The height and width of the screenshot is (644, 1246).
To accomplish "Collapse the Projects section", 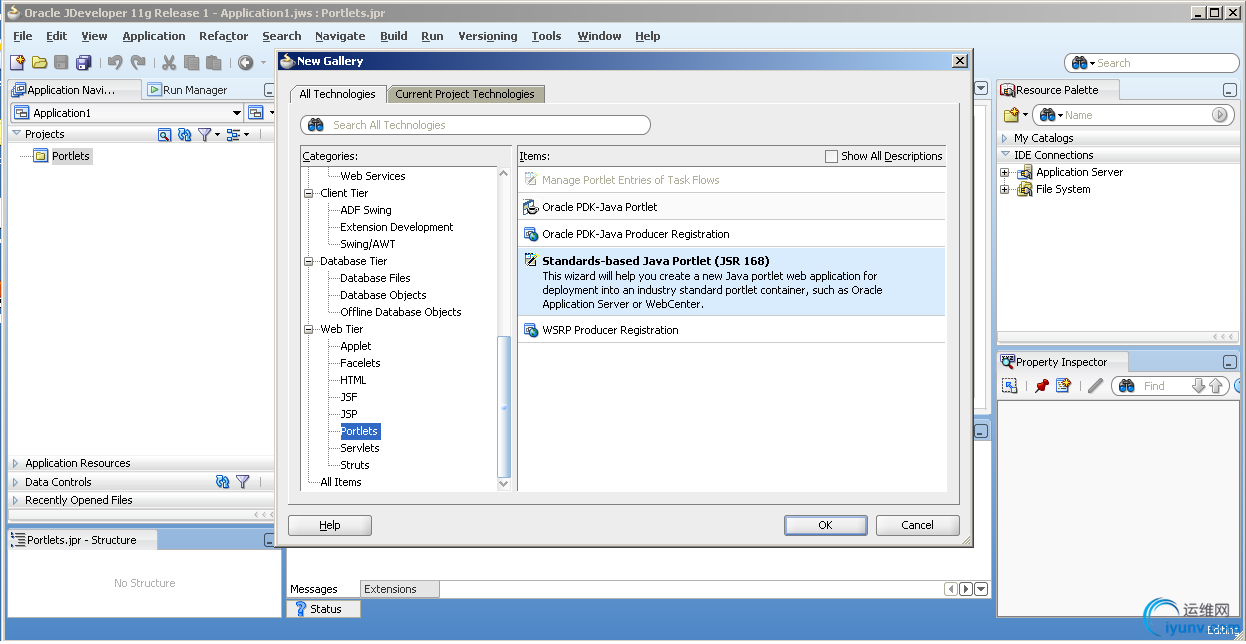I will coord(16,134).
